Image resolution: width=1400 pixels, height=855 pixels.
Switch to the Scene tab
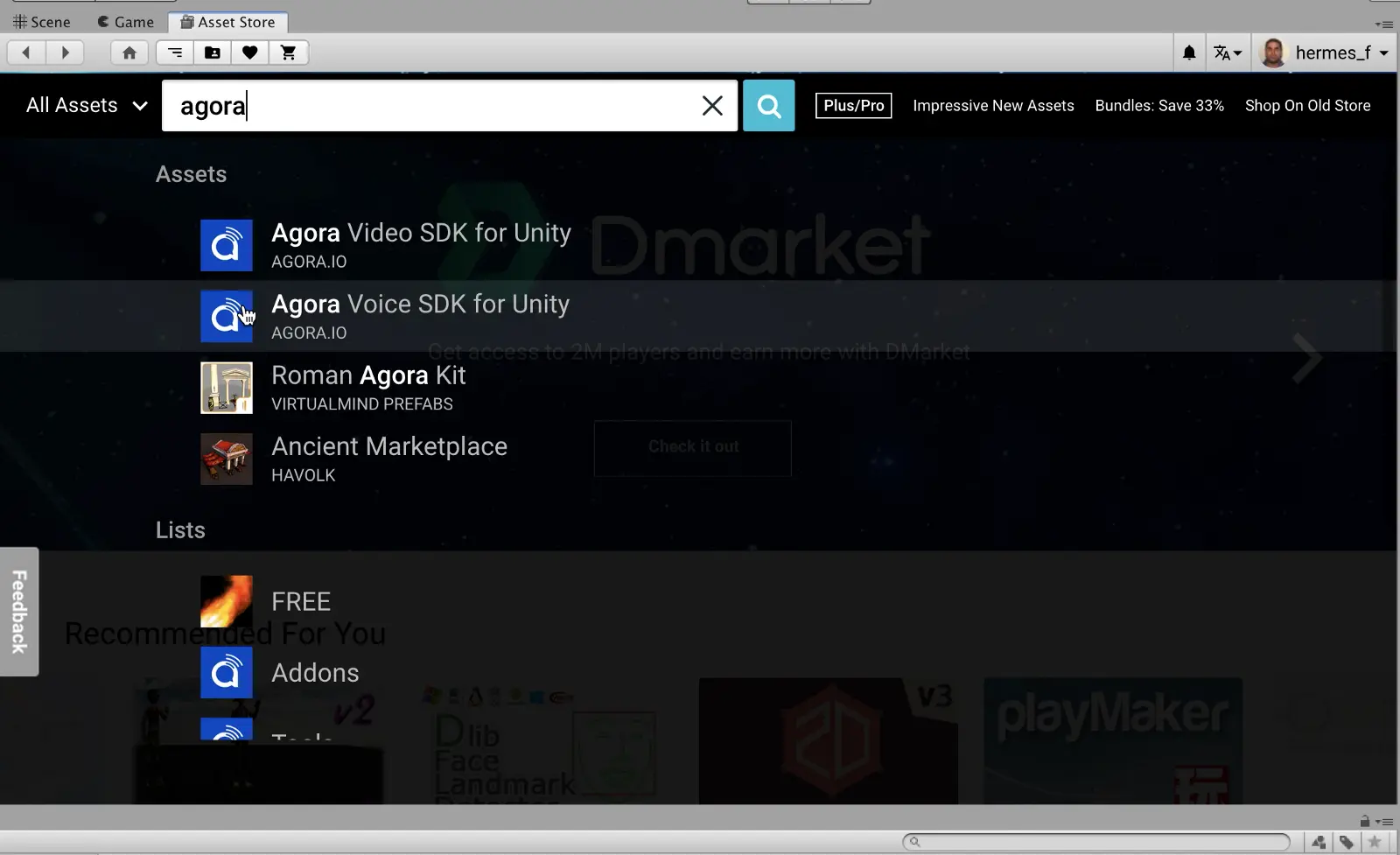click(x=42, y=22)
